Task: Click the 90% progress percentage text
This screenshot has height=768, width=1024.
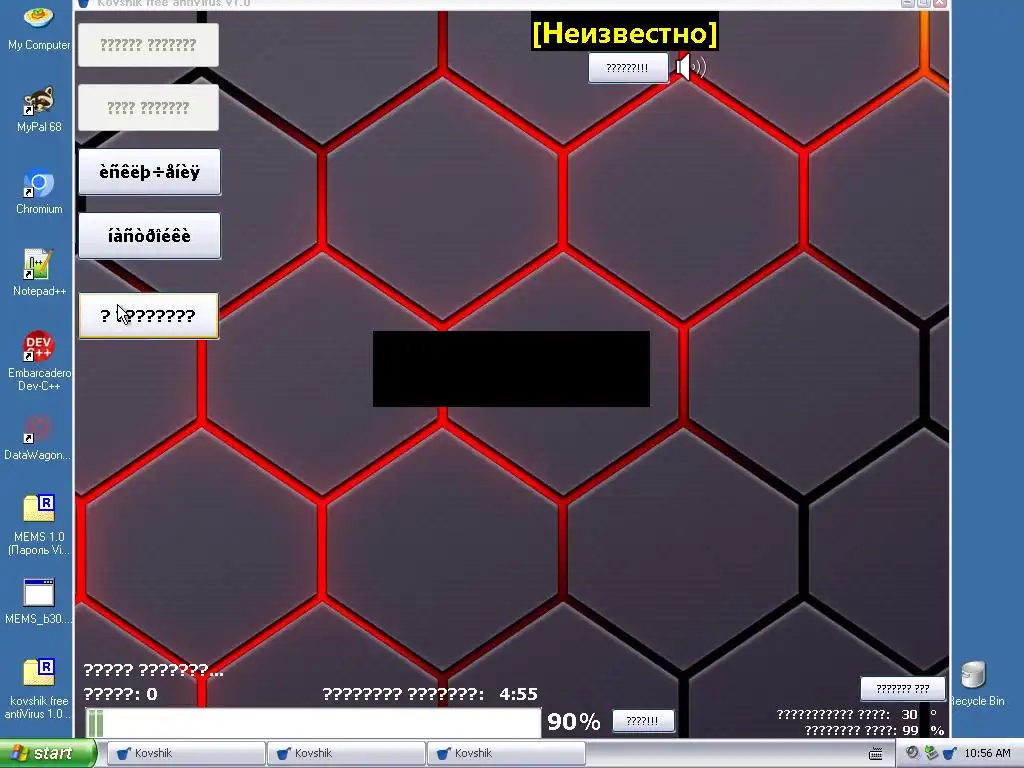Action: [x=574, y=722]
